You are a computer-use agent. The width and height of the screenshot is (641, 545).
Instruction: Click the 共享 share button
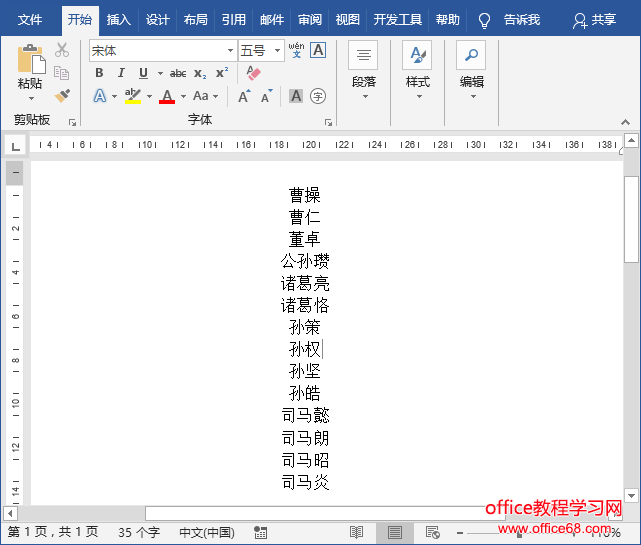[x=594, y=20]
